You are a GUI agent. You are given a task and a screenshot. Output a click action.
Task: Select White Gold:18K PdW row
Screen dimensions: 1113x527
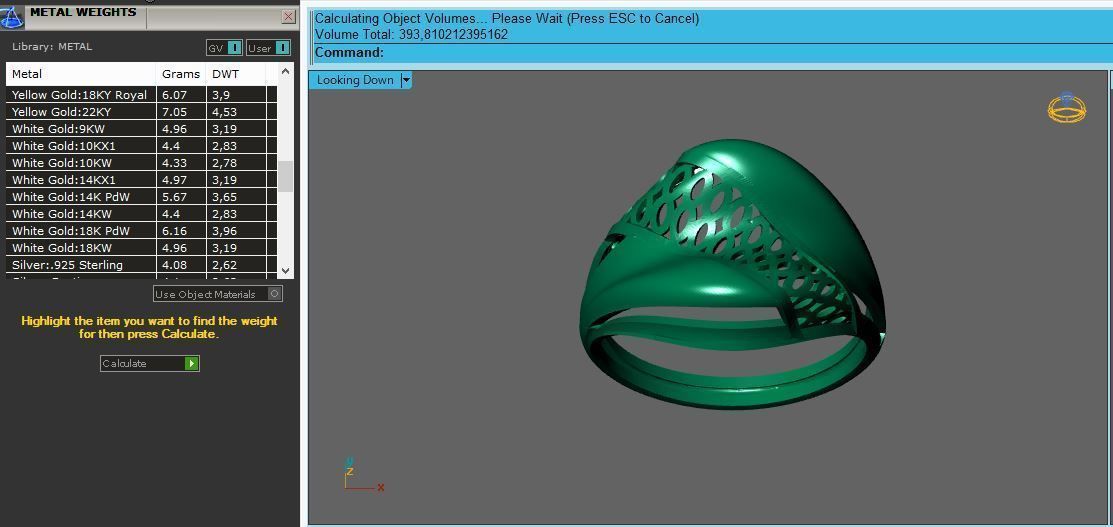(x=141, y=231)
